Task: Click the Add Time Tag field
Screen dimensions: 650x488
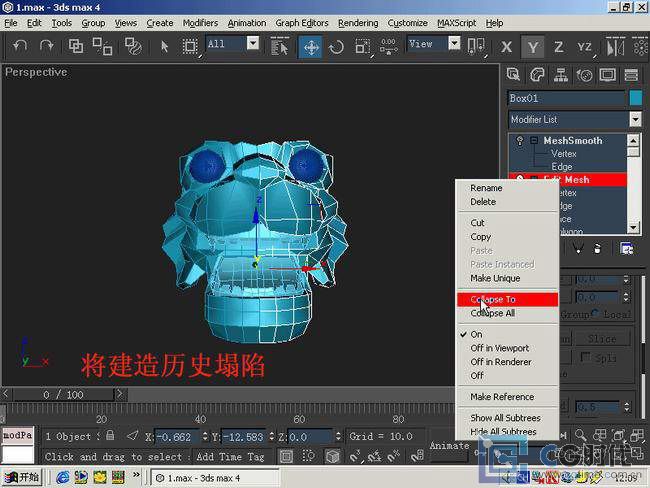Action: coord(230,456)
